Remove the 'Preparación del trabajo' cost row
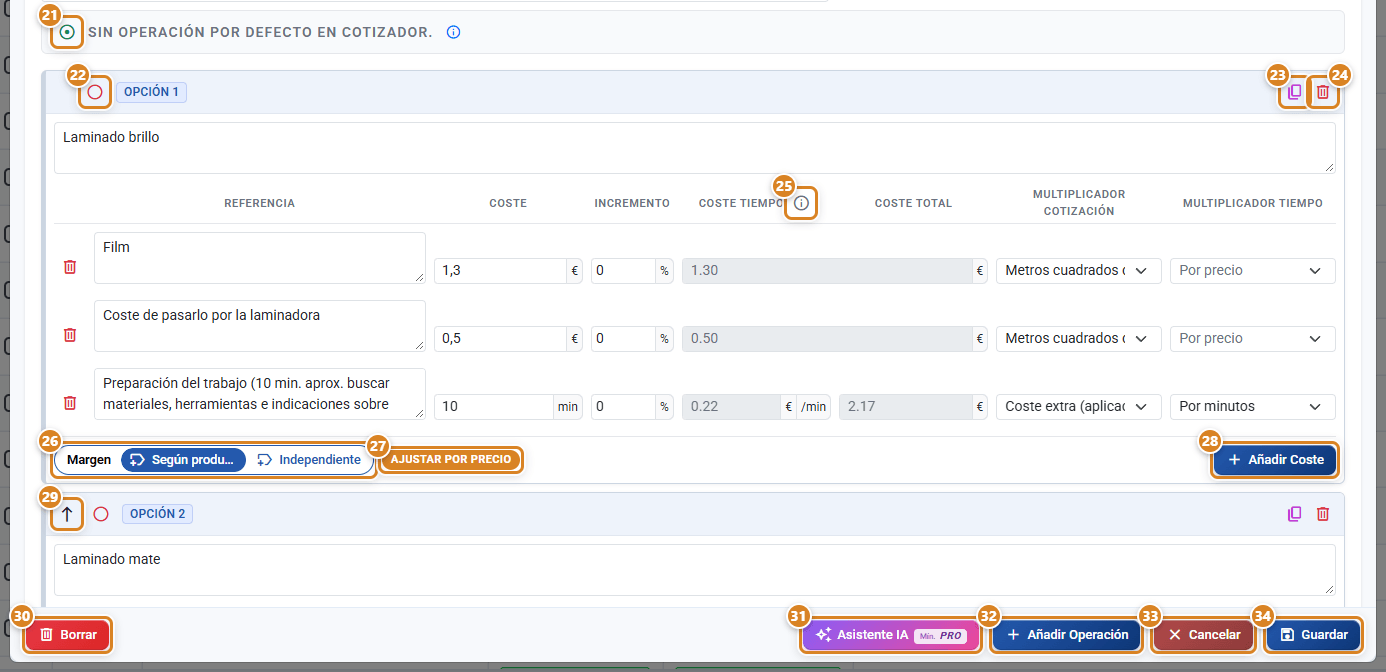Viewport: 1386px width, 672px height. click(x=70, y=403)
